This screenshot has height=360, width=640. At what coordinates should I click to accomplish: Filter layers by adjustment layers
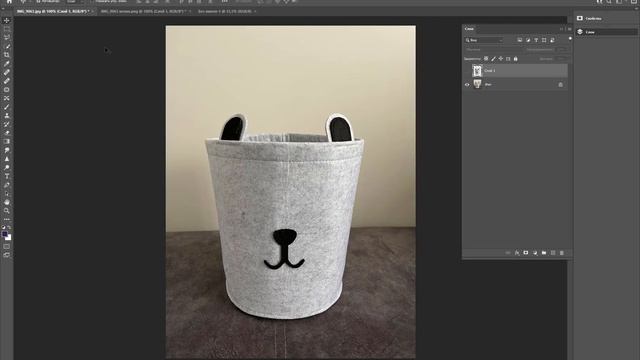click(x=528, y=40)
